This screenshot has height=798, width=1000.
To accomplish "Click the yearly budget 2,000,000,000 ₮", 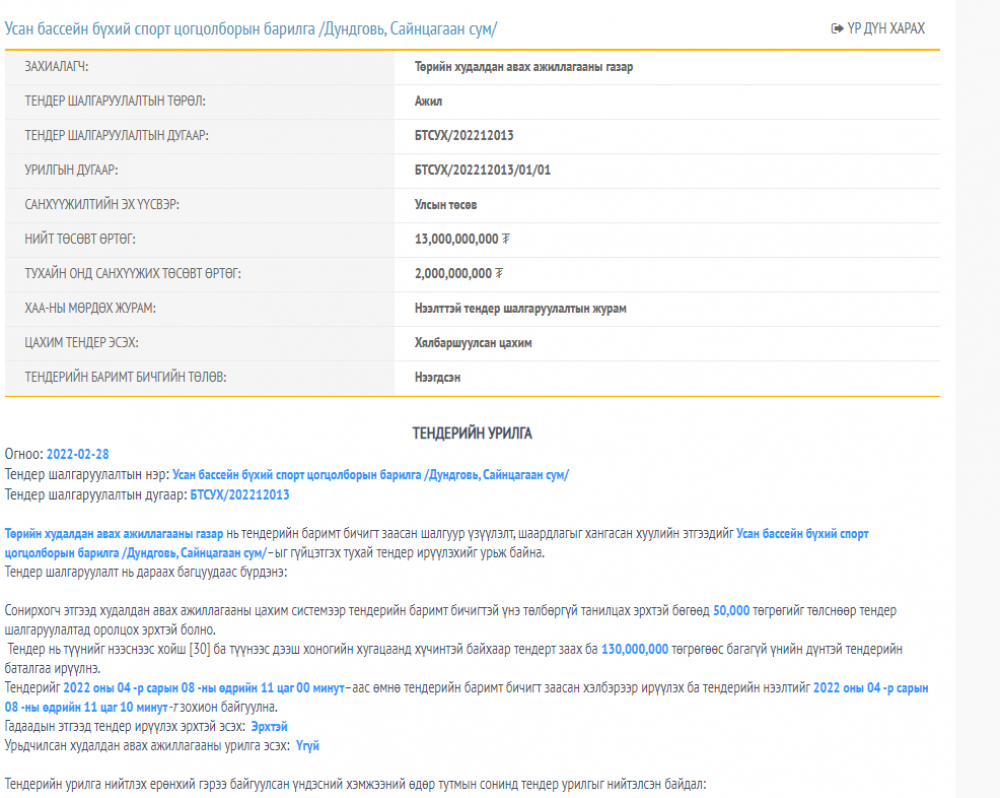I will pyautogui.click(x=458, y=274).
